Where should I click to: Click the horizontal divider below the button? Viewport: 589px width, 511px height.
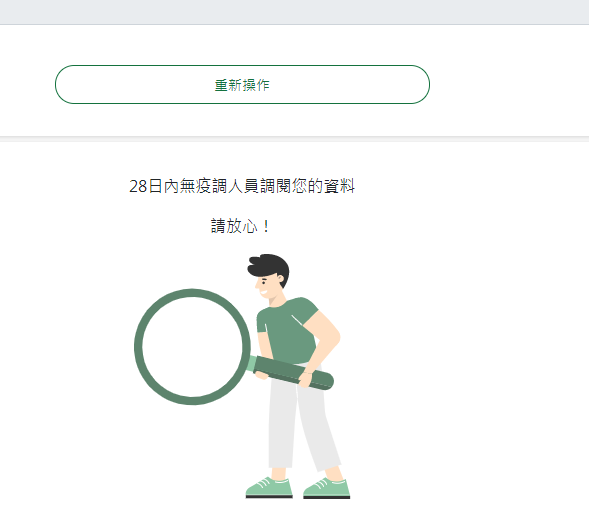point(294,139)
